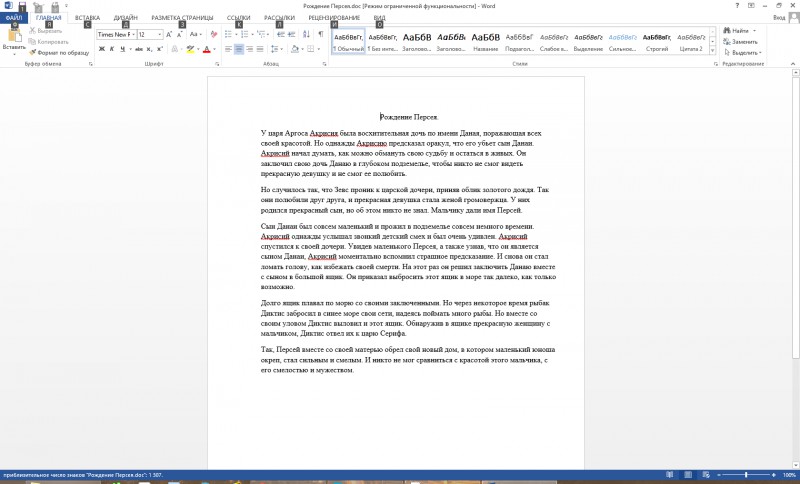This screenshot has width=800, height=484.
Task: Open the Paragraph (Абзац) dialog launcher
Action: tap(324, 64)
